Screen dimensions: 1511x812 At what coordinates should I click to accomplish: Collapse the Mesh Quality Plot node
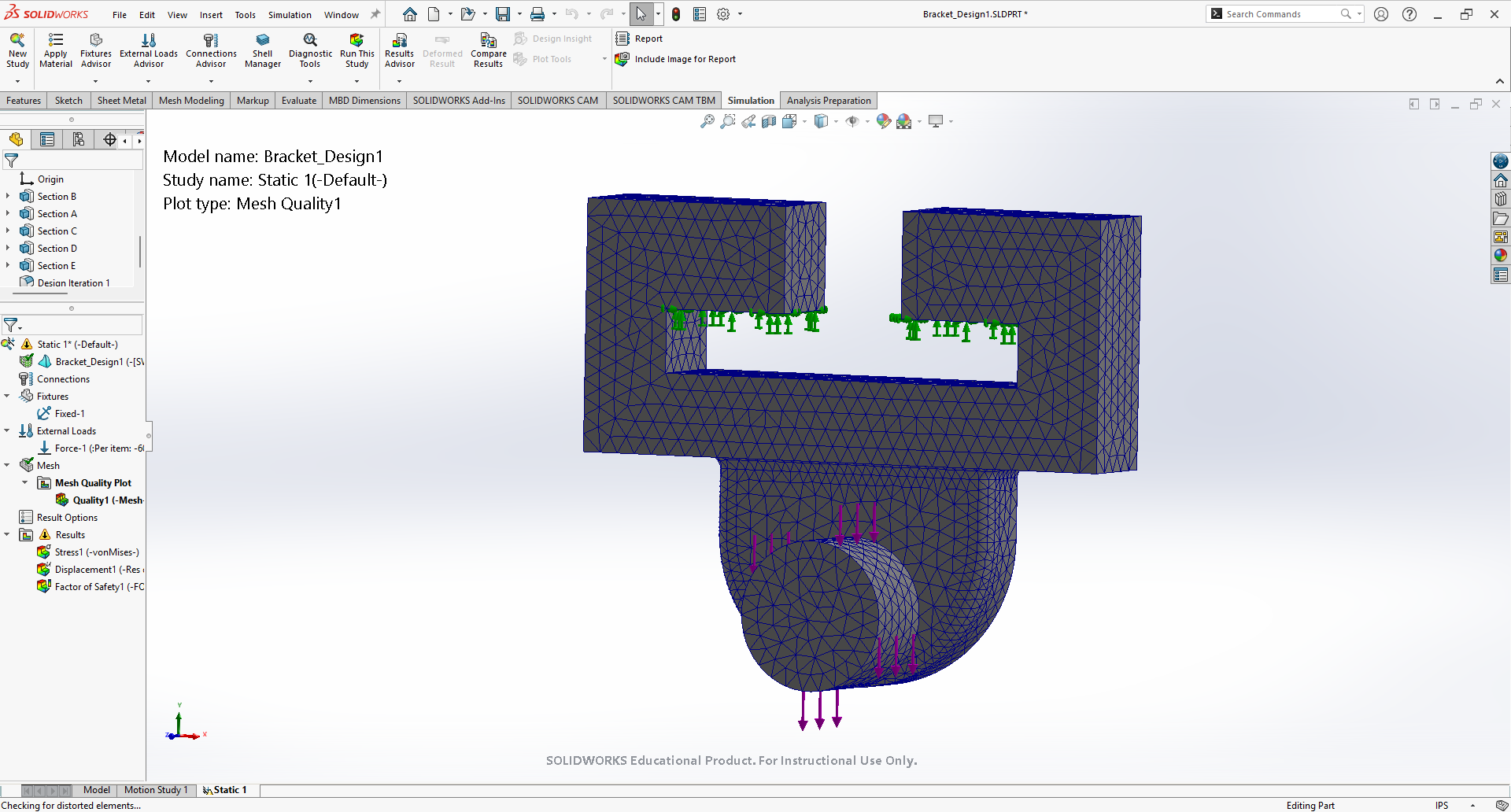[x=25, y=483]
